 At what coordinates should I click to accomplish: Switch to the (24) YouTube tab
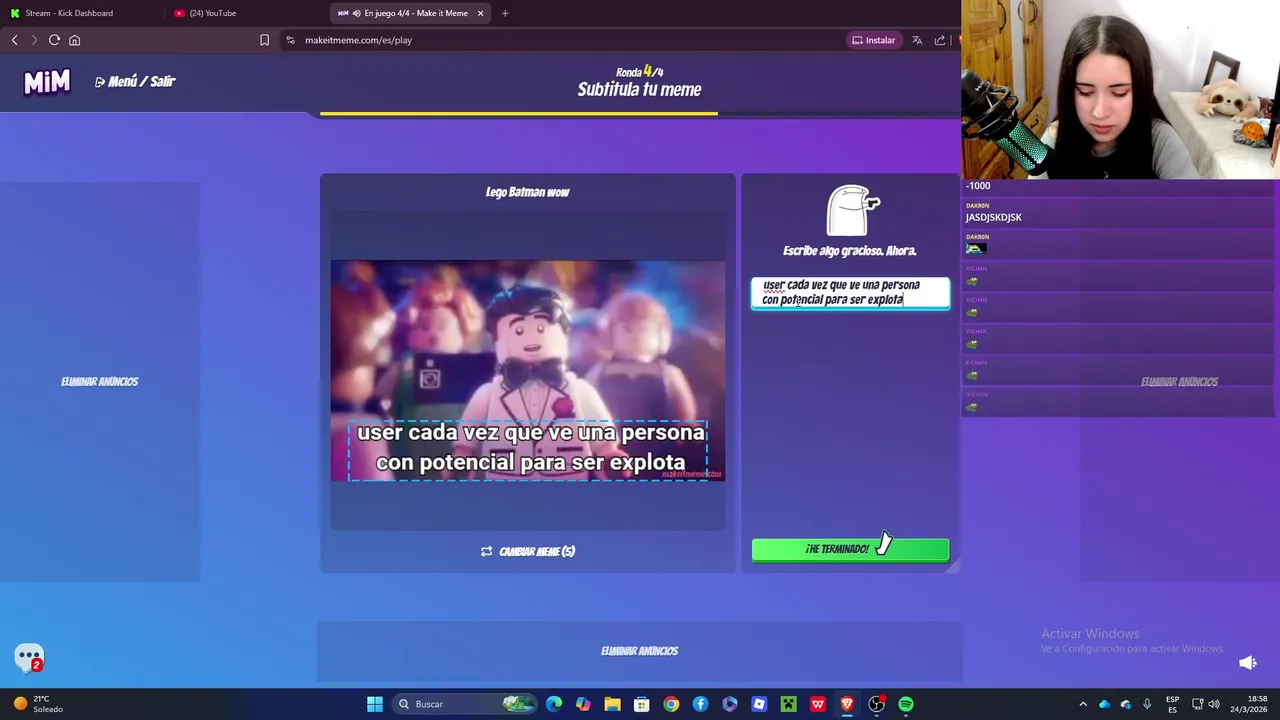[245, 13]
